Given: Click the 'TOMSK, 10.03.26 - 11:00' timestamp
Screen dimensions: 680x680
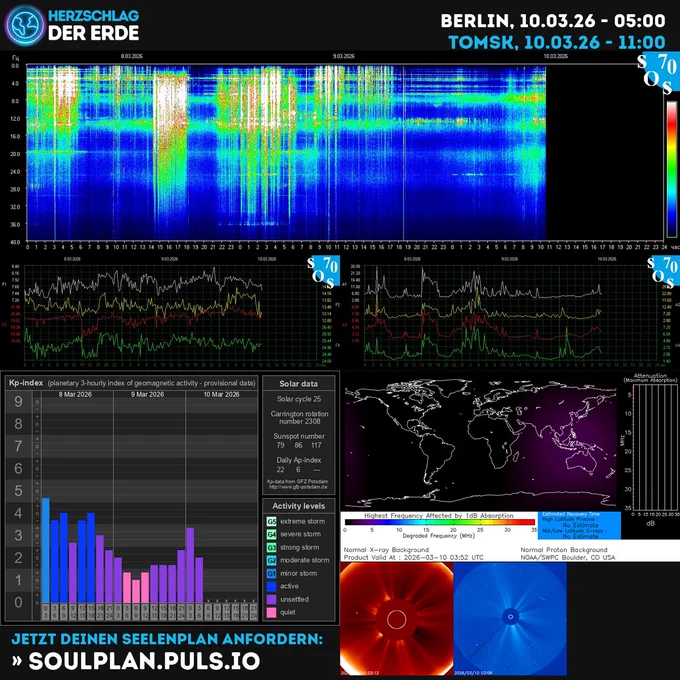Looking at the screenshot, I should [557, 42].
